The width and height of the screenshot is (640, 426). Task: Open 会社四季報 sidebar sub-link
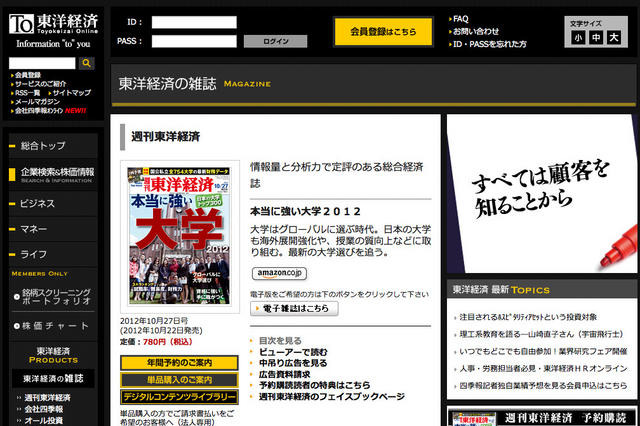(x=44, y=409)
